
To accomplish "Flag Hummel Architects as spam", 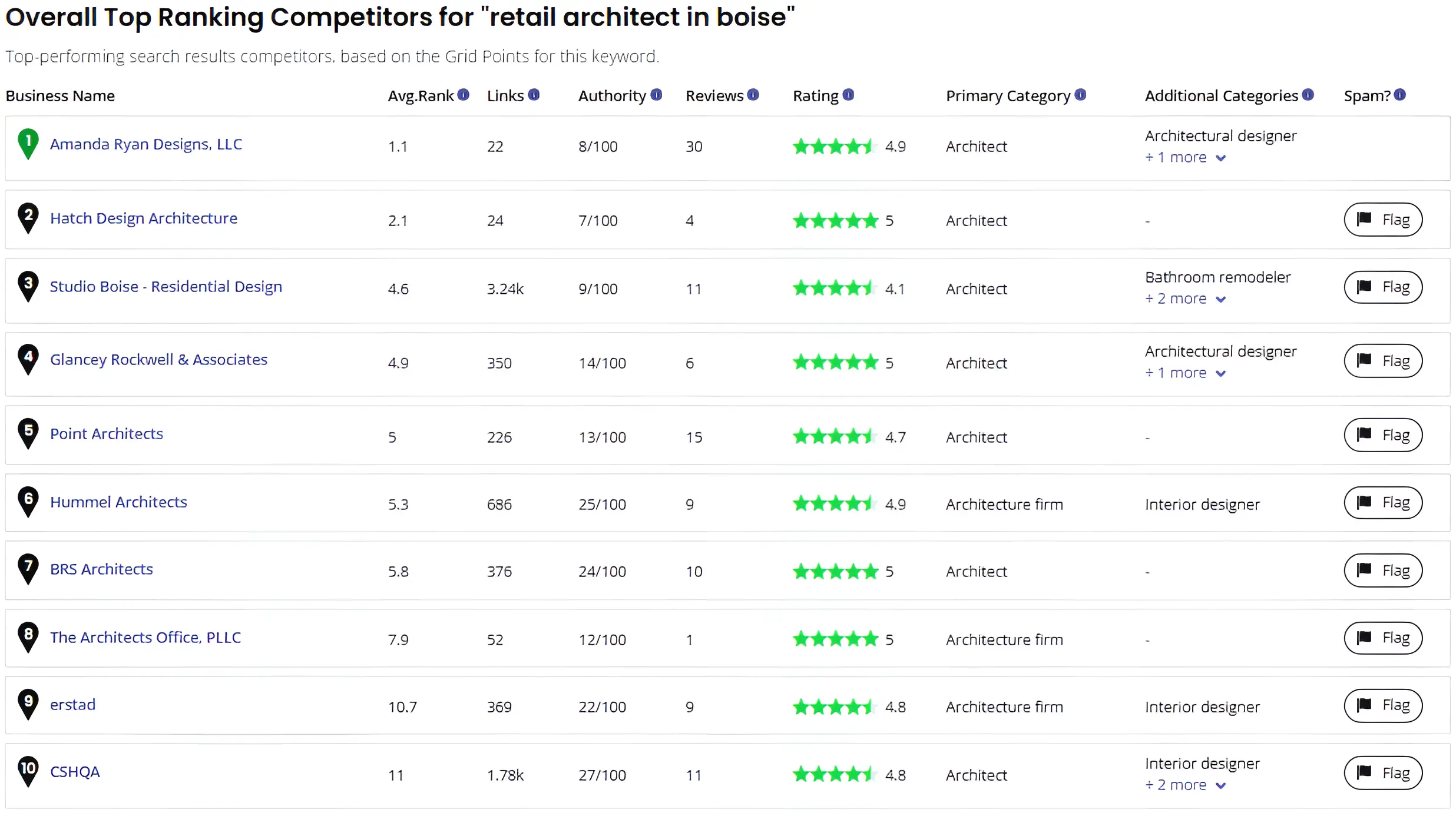I will click(1383, 502).
